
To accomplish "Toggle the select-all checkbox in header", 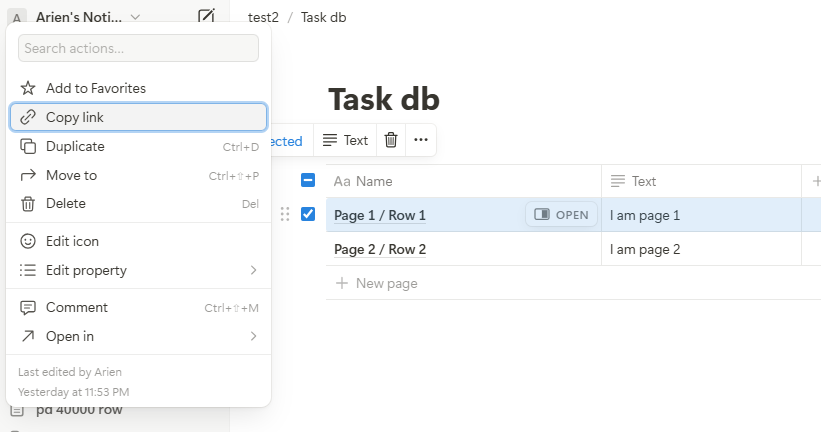I will [x=308, y=181].
